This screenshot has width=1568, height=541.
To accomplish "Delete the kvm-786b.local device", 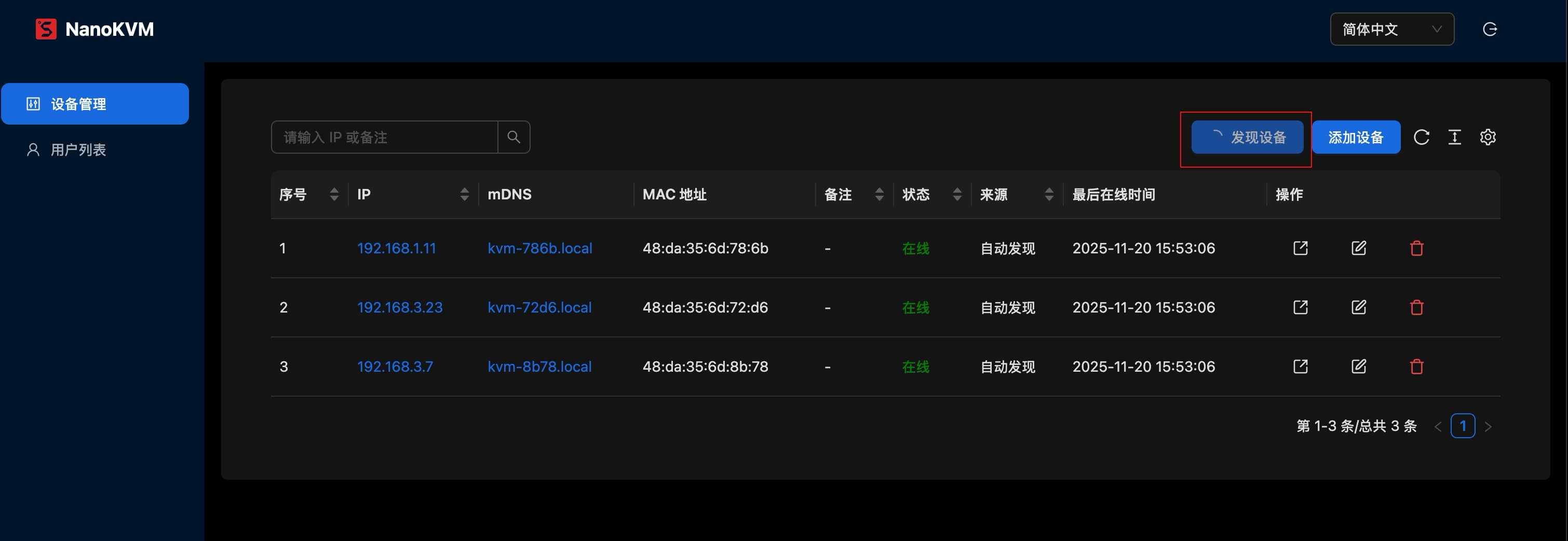I will pos(1416,248).
